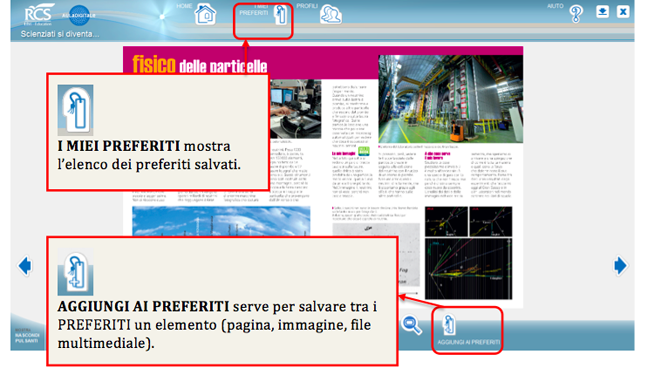Click the 'fisico delle particelle' page title
The height and width of the screenshot is (375, 655).
point(200,65)
